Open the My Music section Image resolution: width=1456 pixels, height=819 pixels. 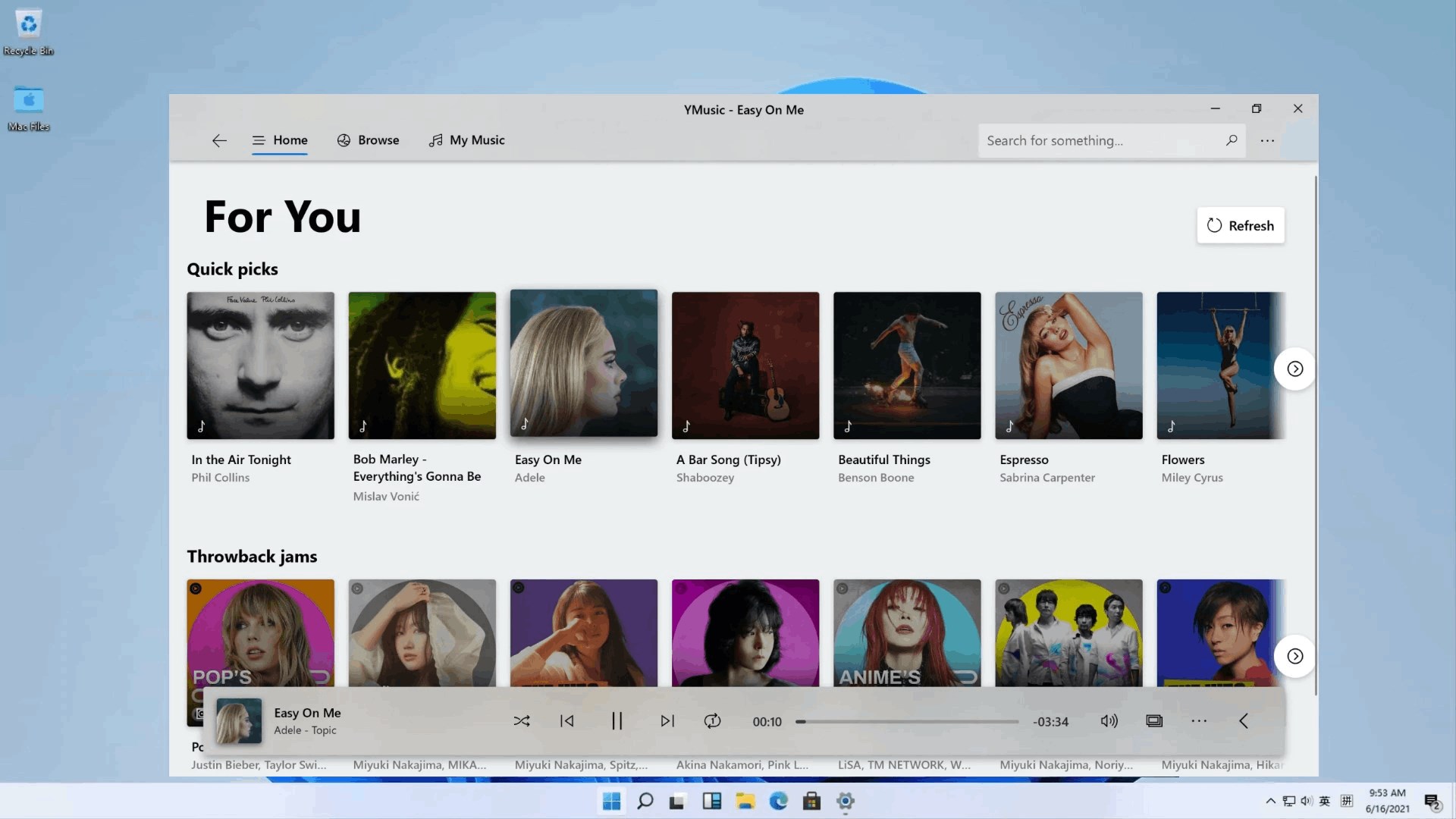466,140
